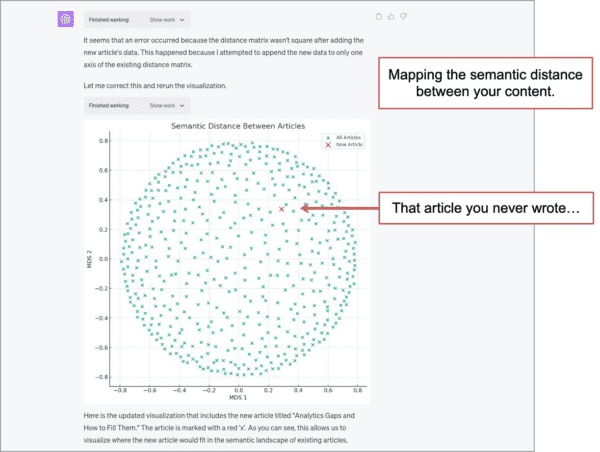Click the 'Let me correct this' text line
Image resolution: width=600 pixels, height=452 pixels.
[x=155, y=86]
